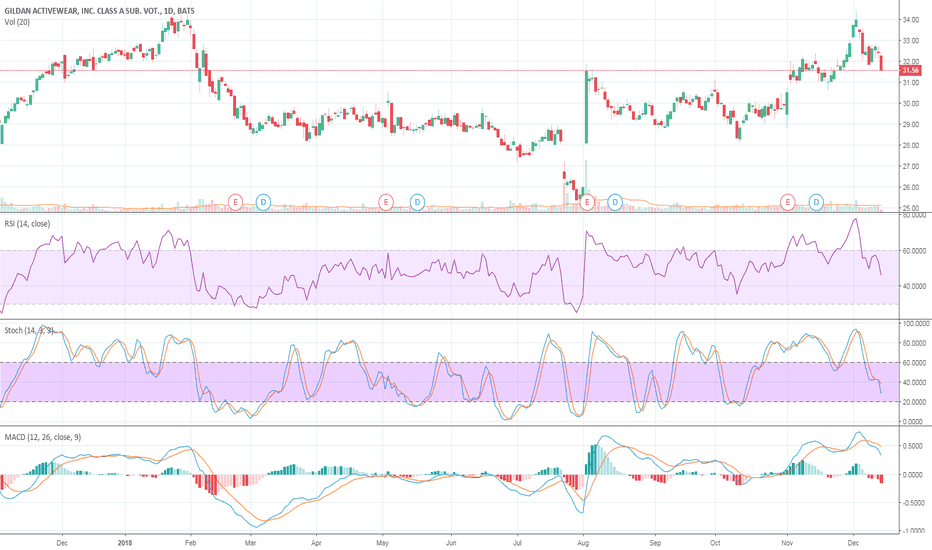Click the 30.00 price axis label
This screenshot has width=932, height=550.
(x=911, y=103)
